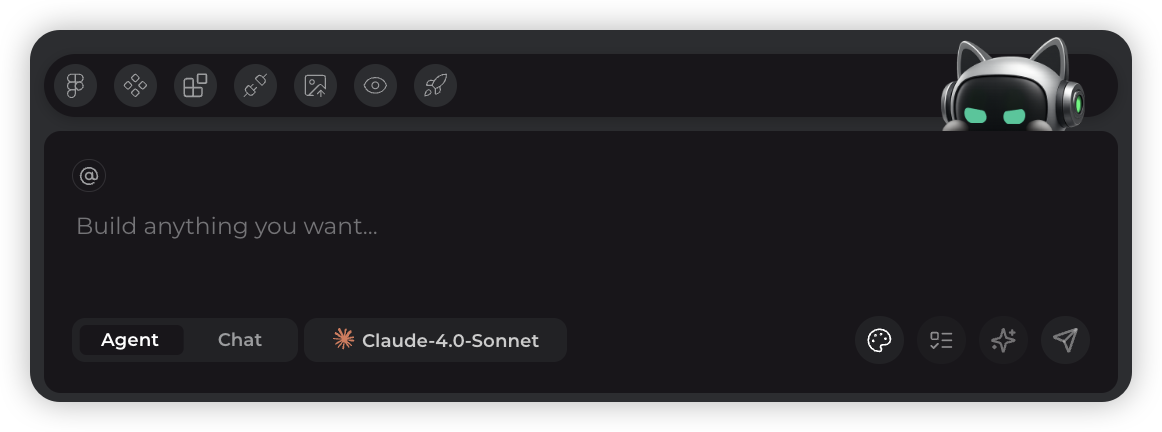Click the Figma import icon
The width and height of the screenshot is (1162, 432).
click(x=75, y=86)
